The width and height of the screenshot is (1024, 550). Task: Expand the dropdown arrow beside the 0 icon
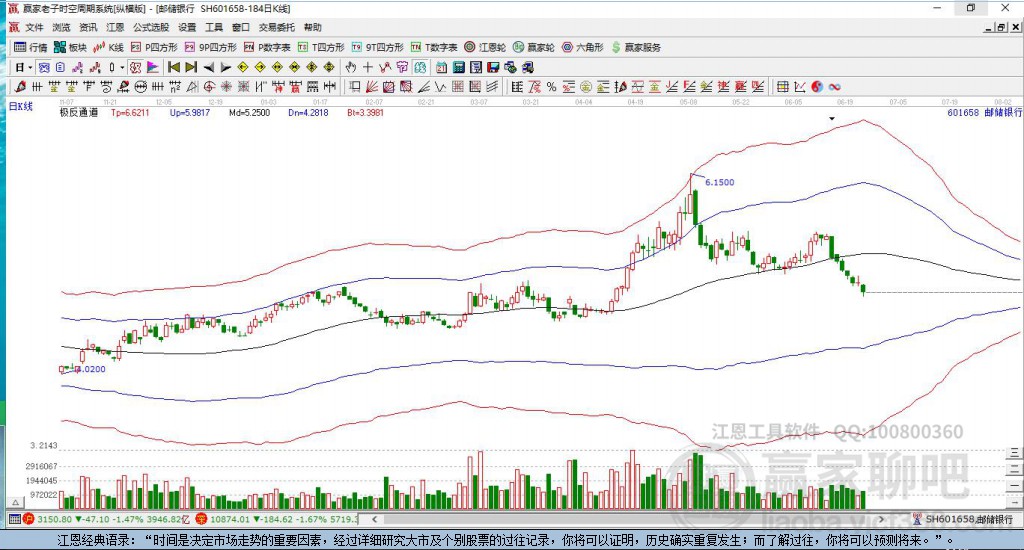point(122,67)
